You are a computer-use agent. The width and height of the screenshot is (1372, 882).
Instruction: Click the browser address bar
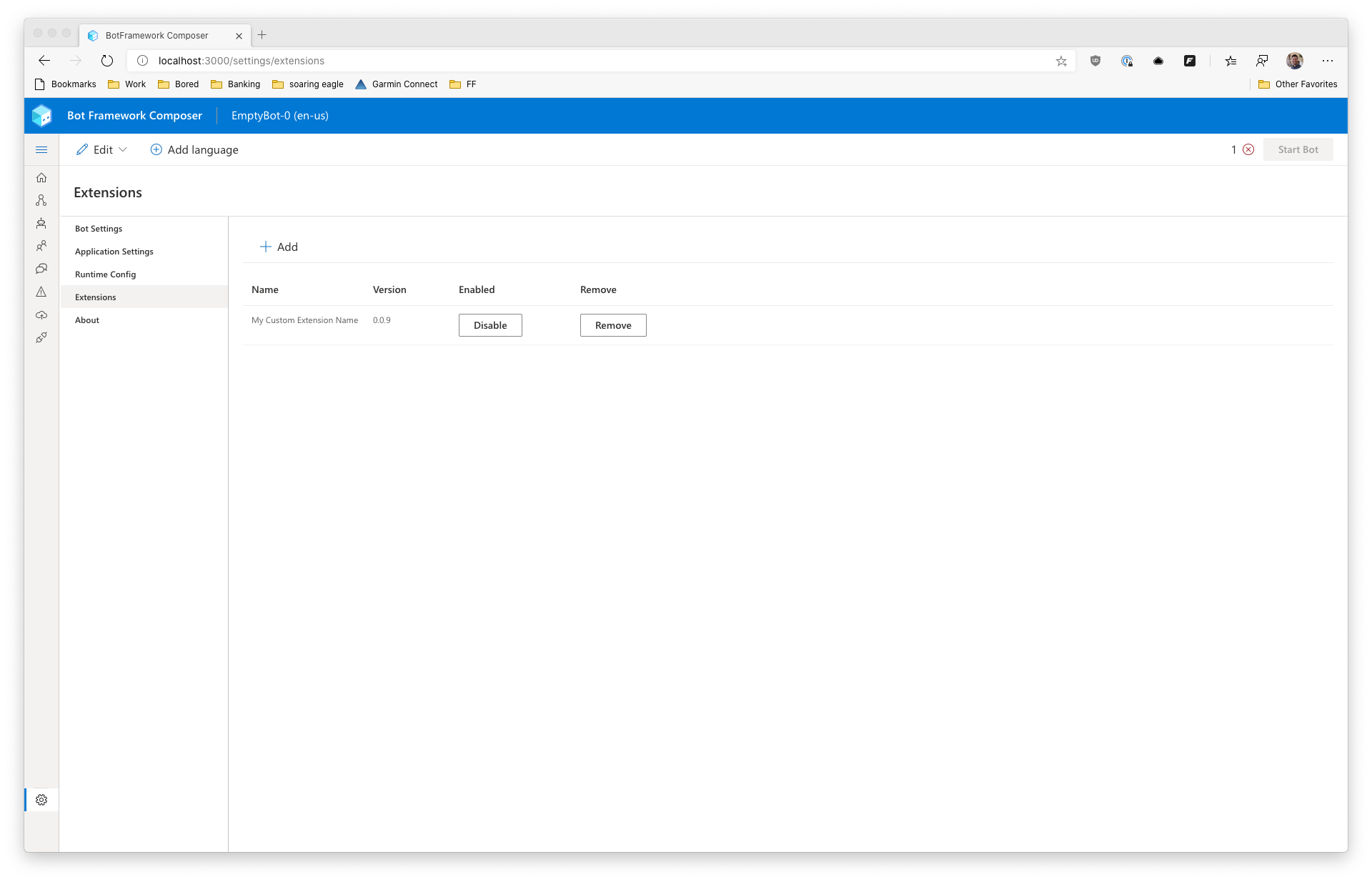click(x=600, y=61)
